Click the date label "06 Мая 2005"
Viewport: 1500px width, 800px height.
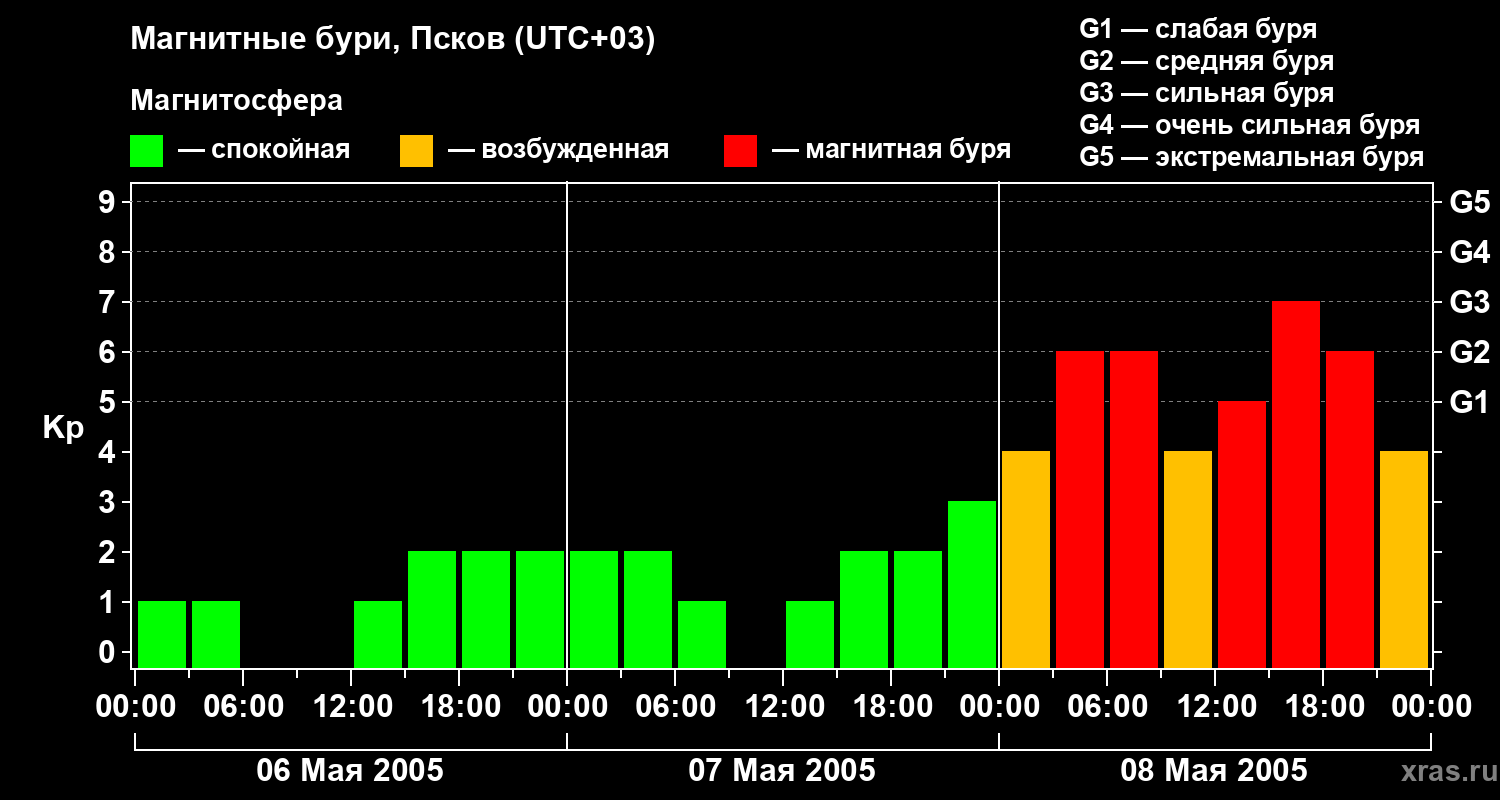[350, 770]
